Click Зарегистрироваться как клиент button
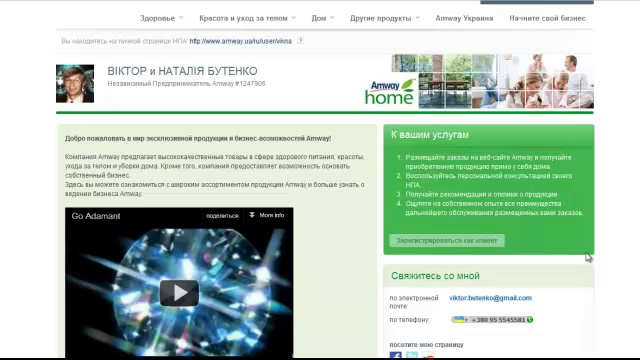The height and width of the screenshot is (360, 640). point(447,240)
